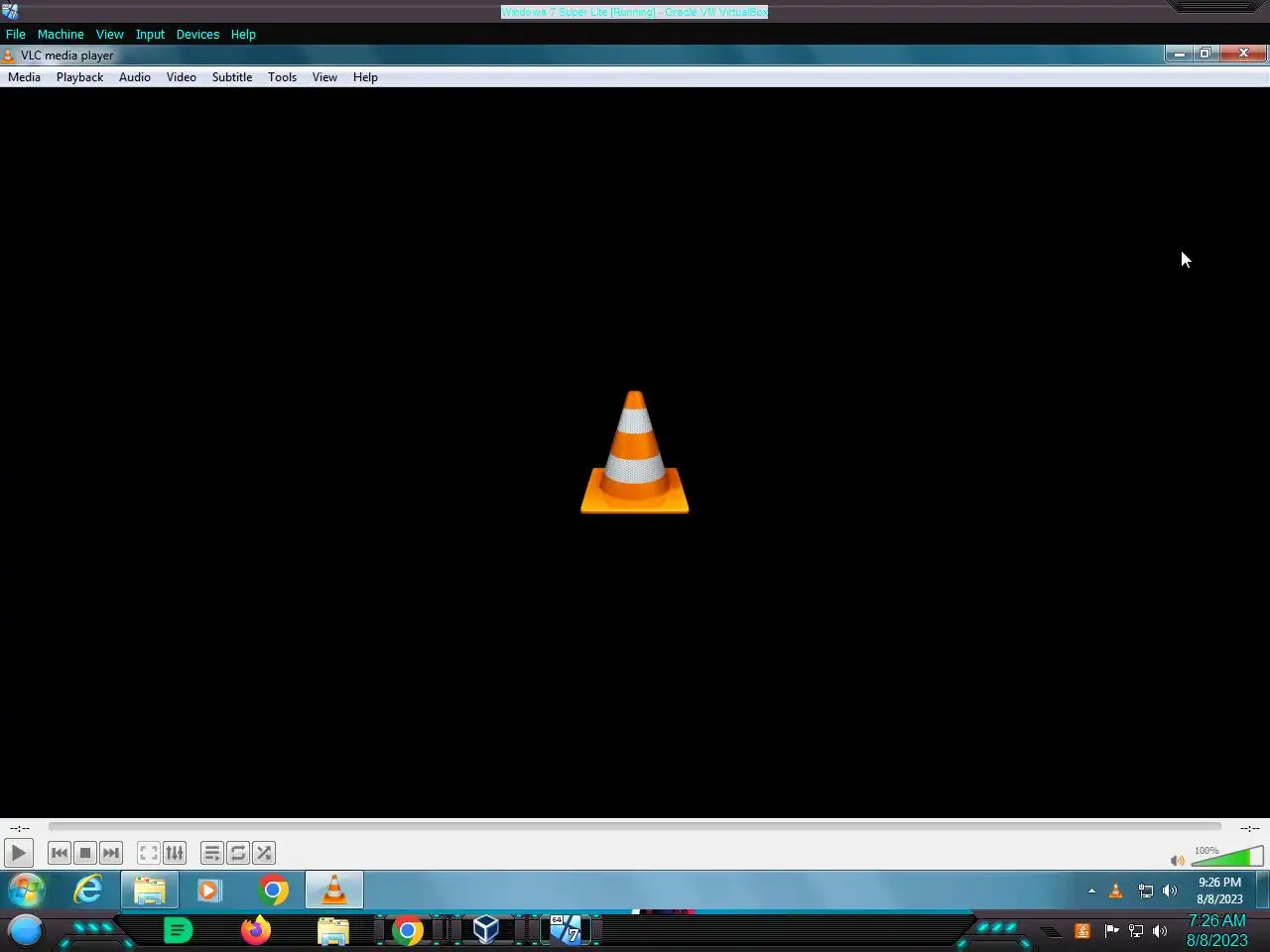
Task: Mute audio with VLC speaker icon
Action: 1177,860
